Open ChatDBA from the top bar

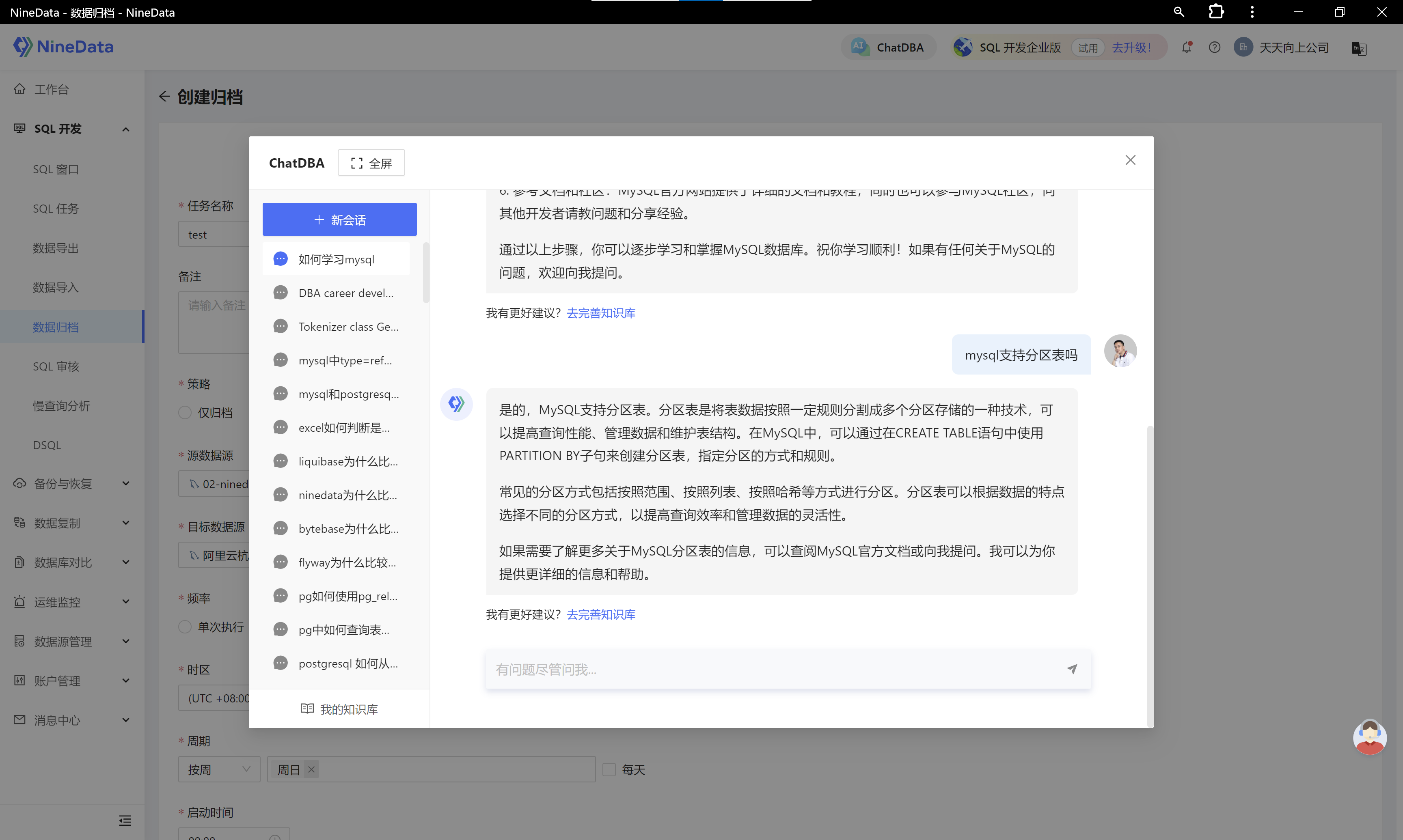(x=888, y=47)
